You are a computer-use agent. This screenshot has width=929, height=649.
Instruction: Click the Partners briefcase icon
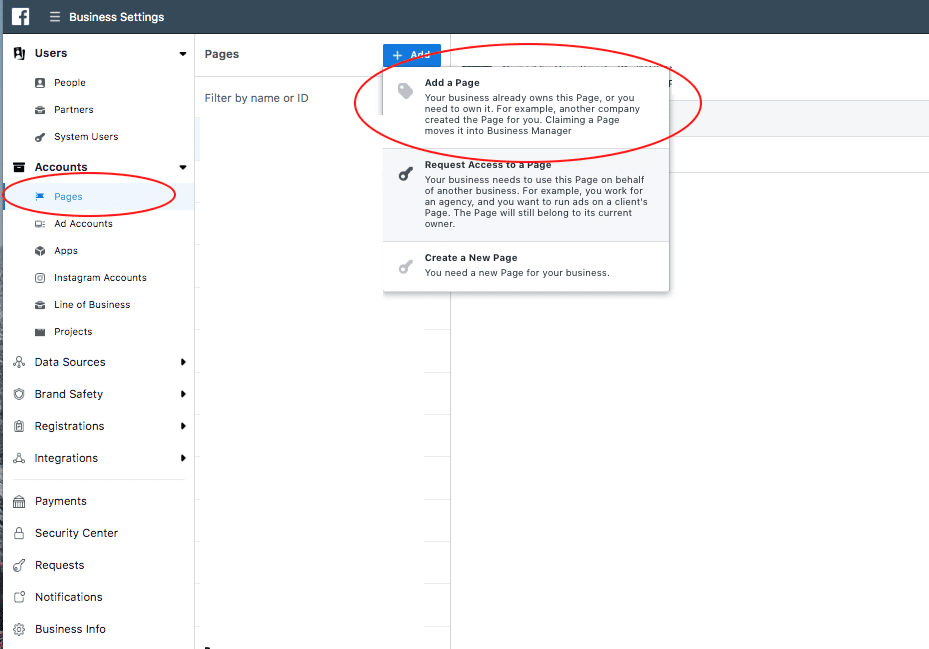click(40, 110)
